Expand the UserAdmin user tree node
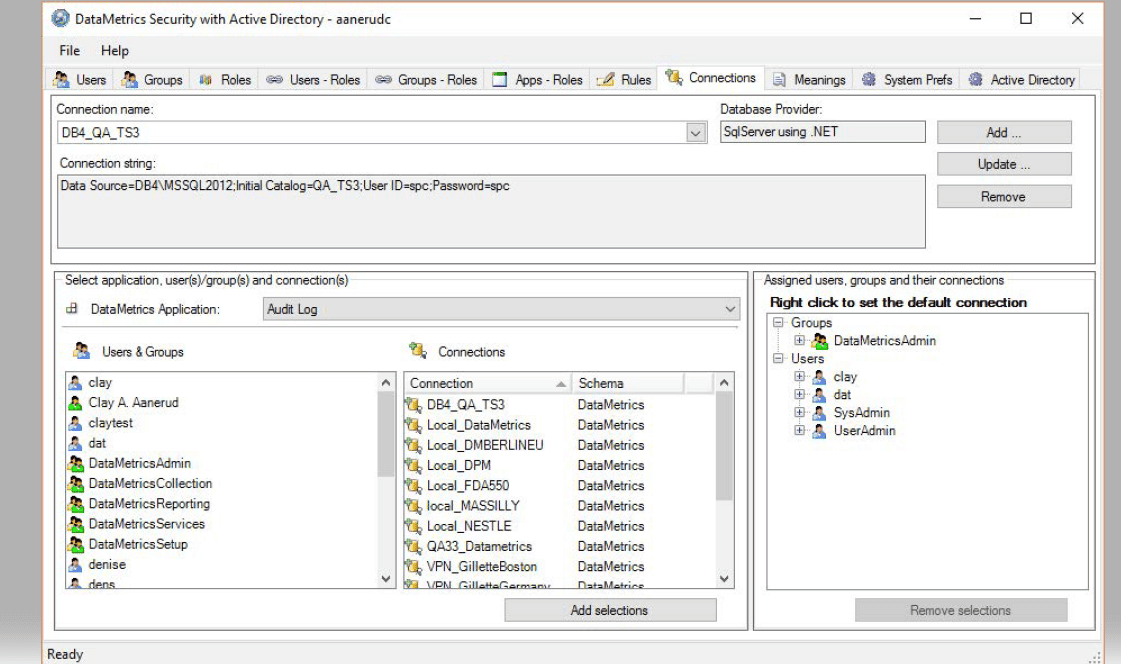Viewport: 1122px width, 664px height. pos(799,430)
